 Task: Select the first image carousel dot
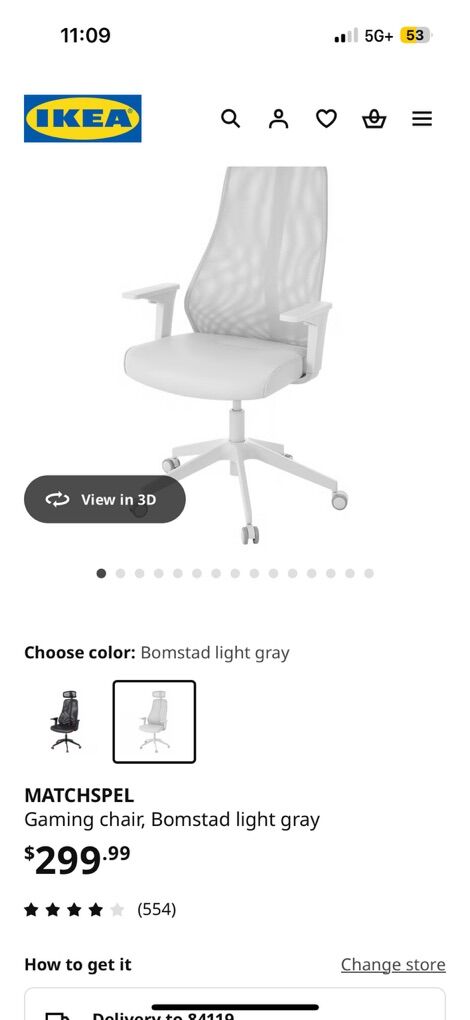tap(101, 573)
